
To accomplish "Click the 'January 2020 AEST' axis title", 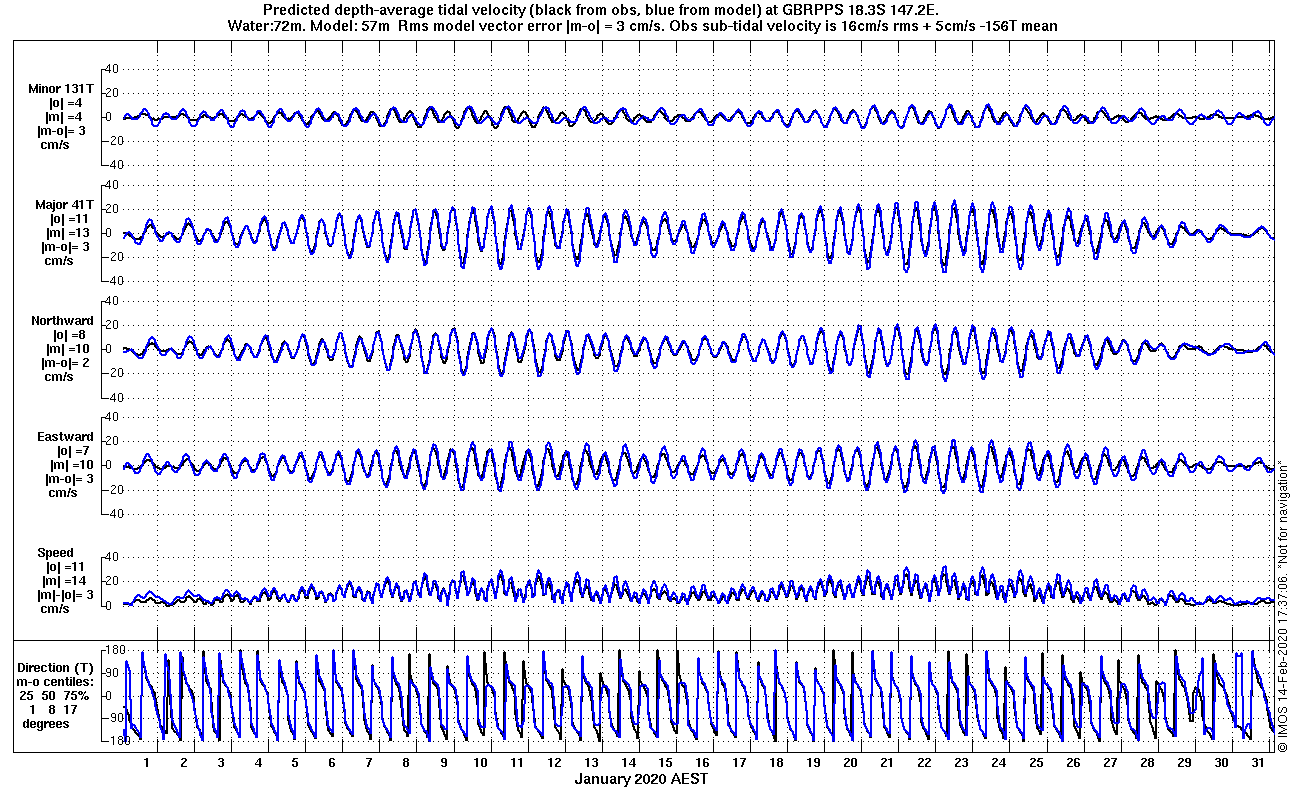I will tap(642, 779).
